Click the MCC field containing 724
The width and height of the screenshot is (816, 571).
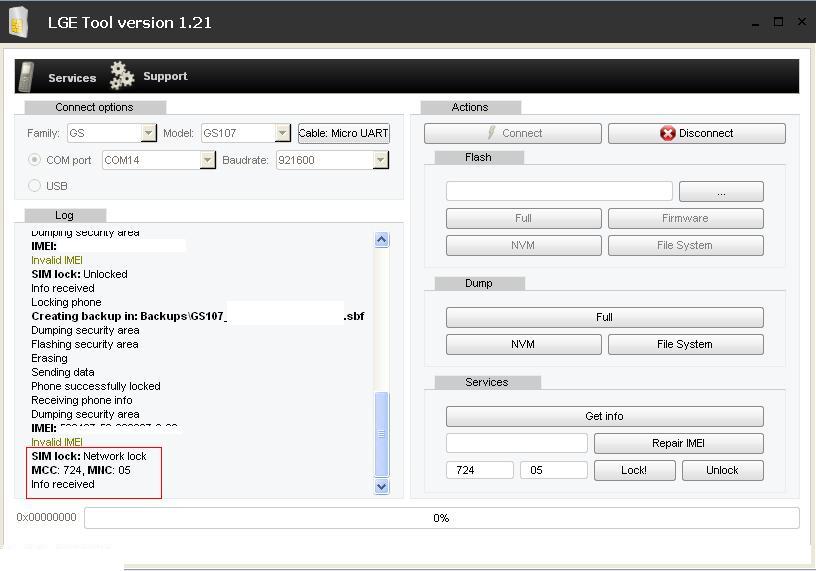480,470
